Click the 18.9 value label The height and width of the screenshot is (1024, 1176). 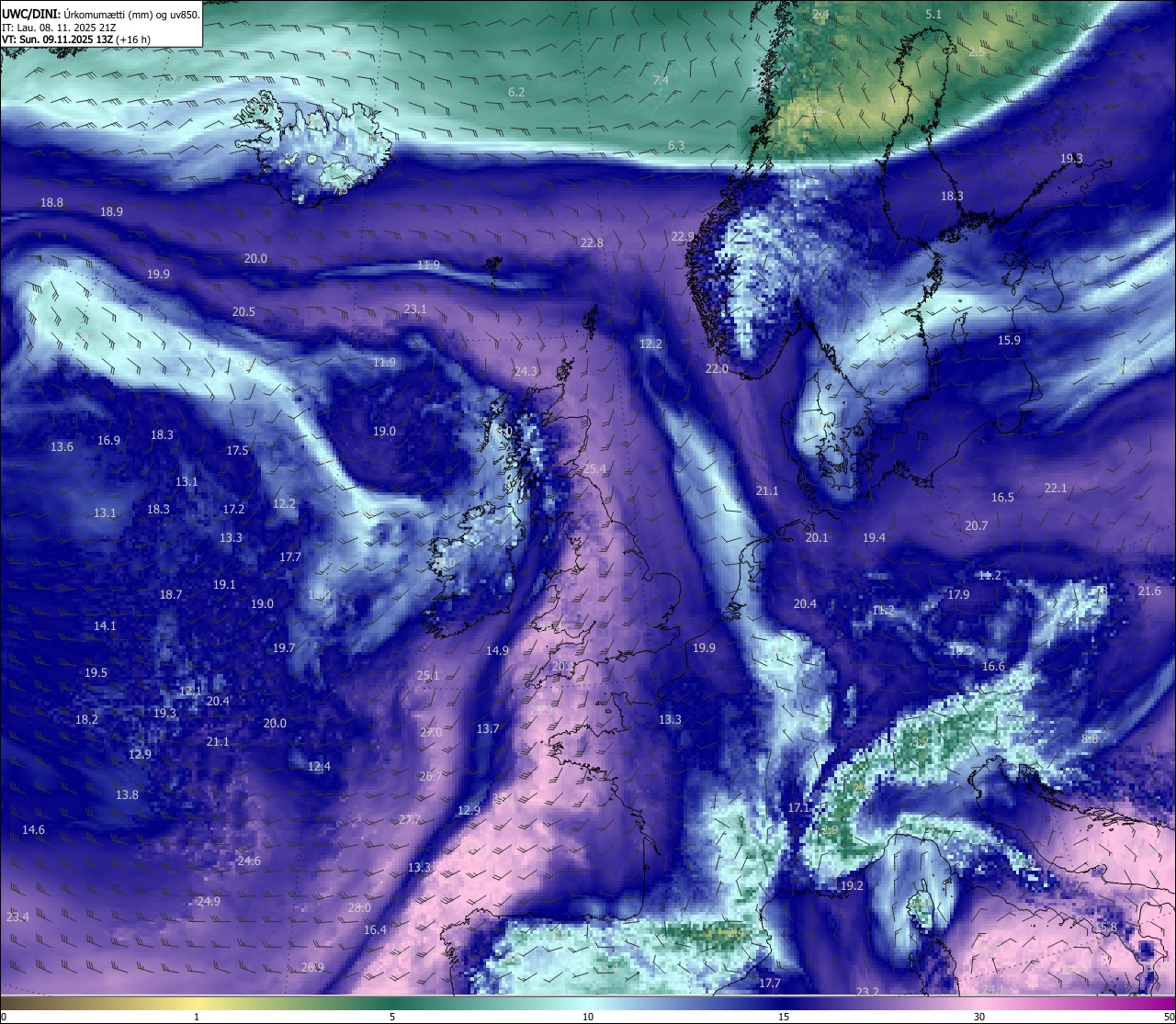click(x=111, y=211)
